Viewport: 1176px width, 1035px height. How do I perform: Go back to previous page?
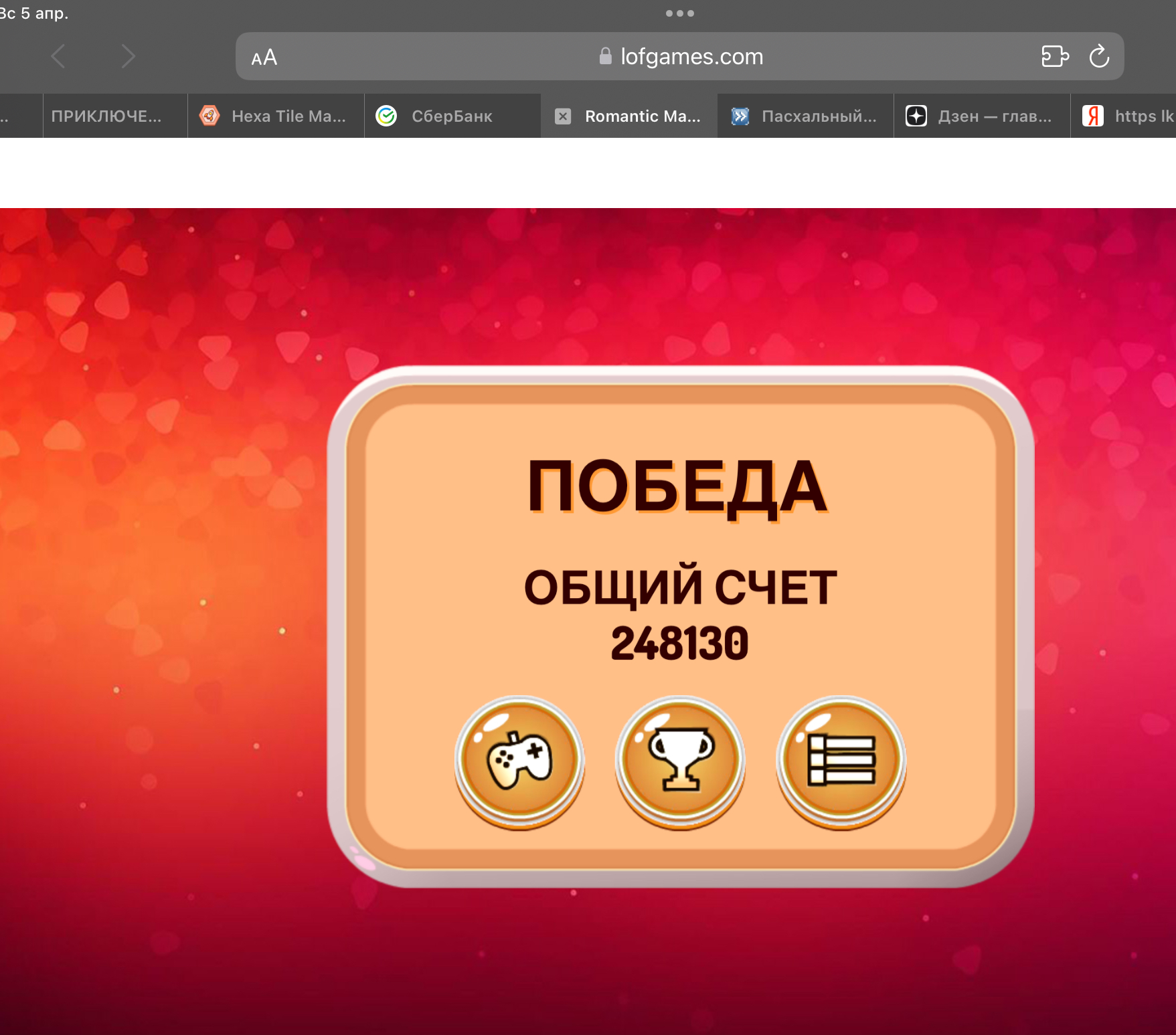click(59, 57)
